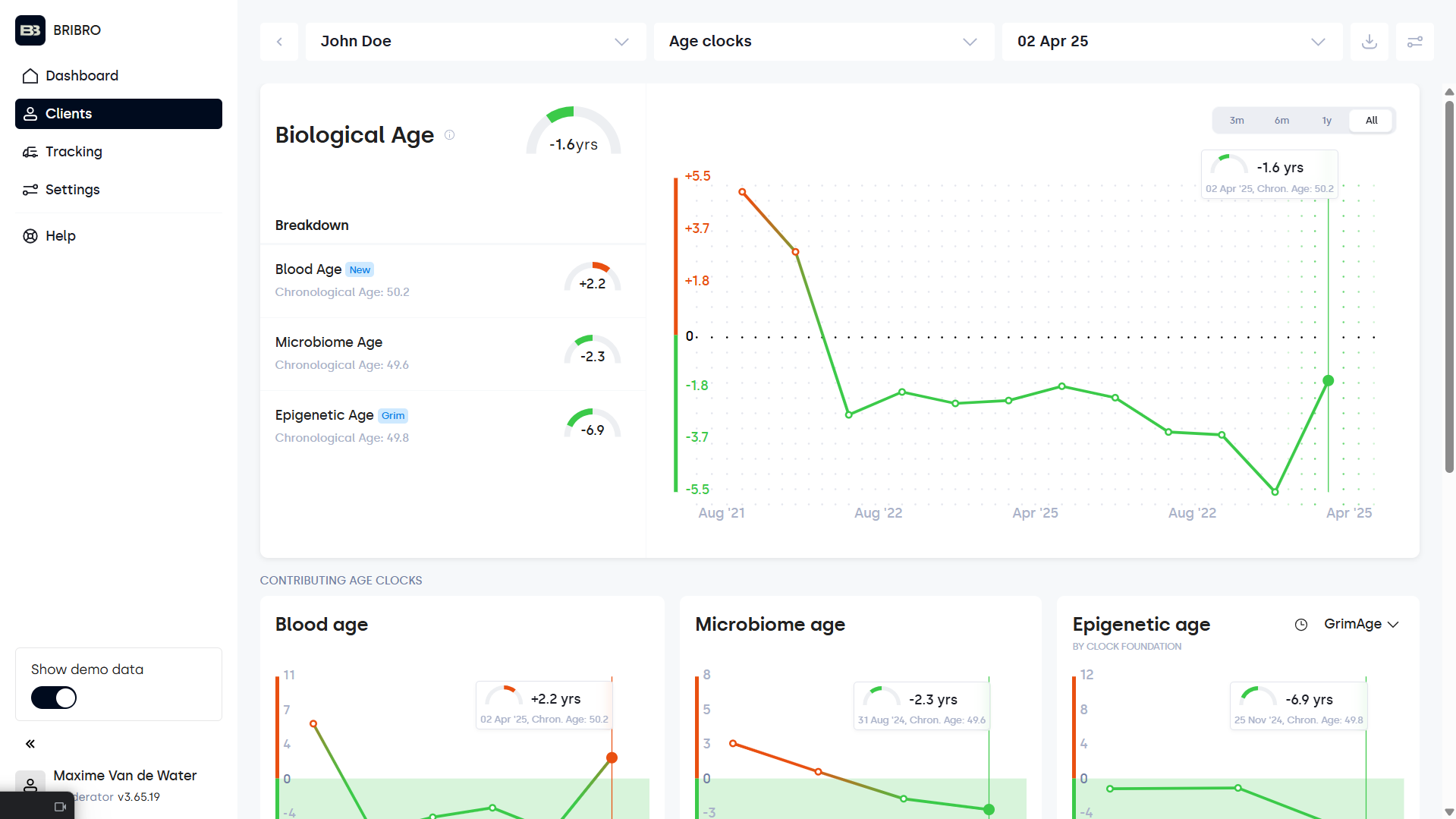Click the highlighted Apr '25 chart data point

1328,381
